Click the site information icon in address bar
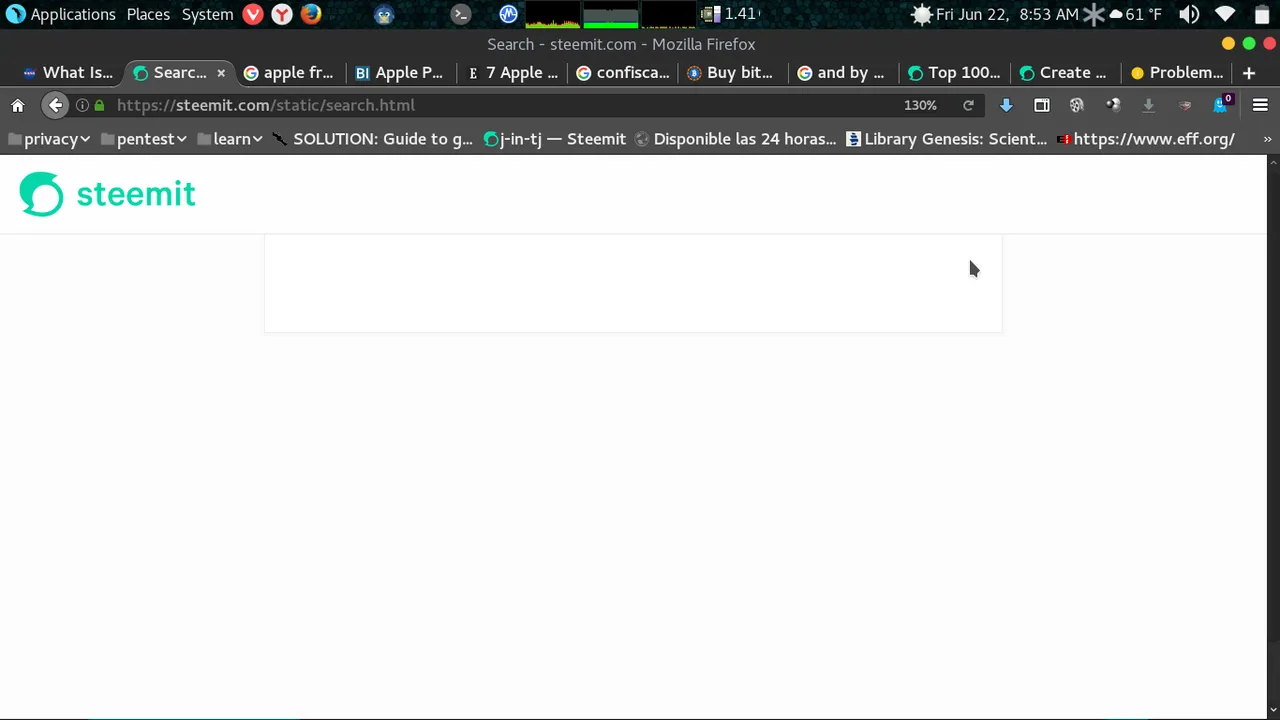This screenshot has height=720, width=1280. pyautogui.click(x=82, y=105)
